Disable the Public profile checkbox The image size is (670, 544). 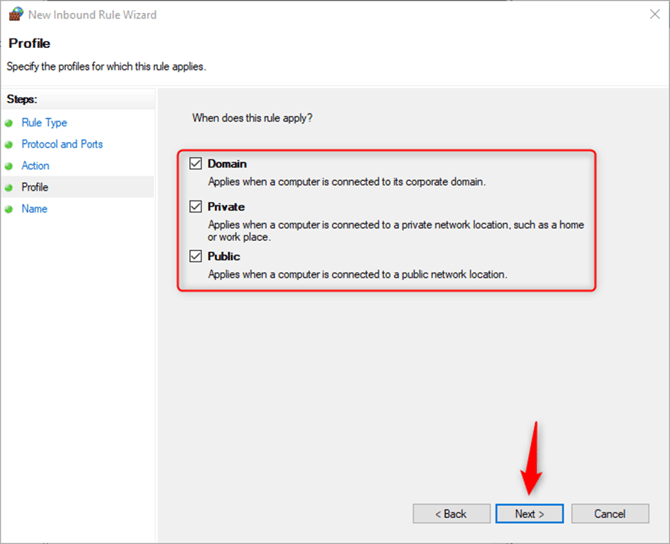(x=196, y=257)
